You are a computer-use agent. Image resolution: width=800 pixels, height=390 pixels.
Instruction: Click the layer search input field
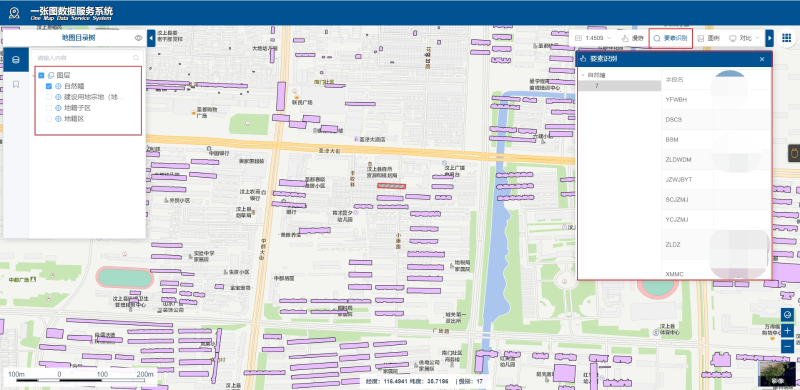(x=82, y=58)
